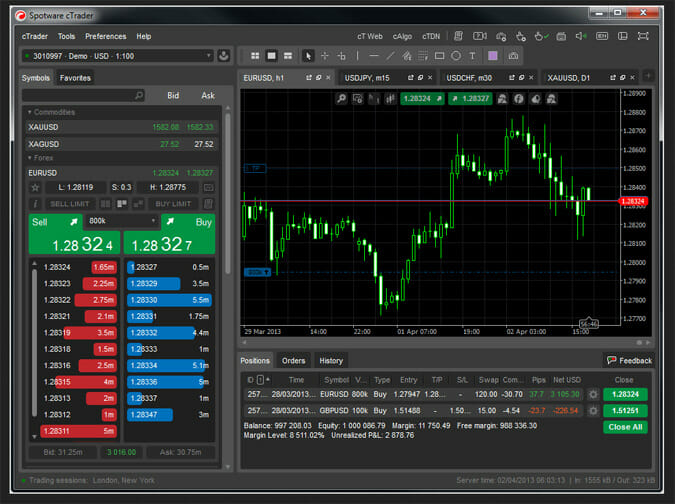Viewport: 675px width, 504px height.
Task: Toggle sound with the speaker icon
Action: tap(581, 36)
